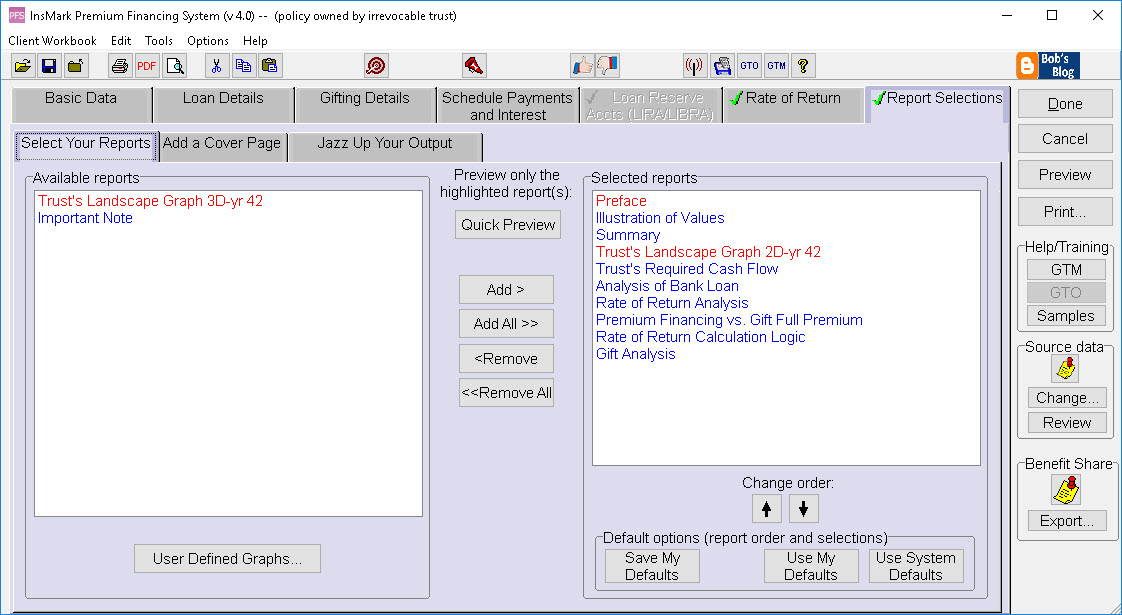The width and height of the screenshot is (1122, 615).
Task: Save the workbook with the disk icon
Action: pos(48,64)
